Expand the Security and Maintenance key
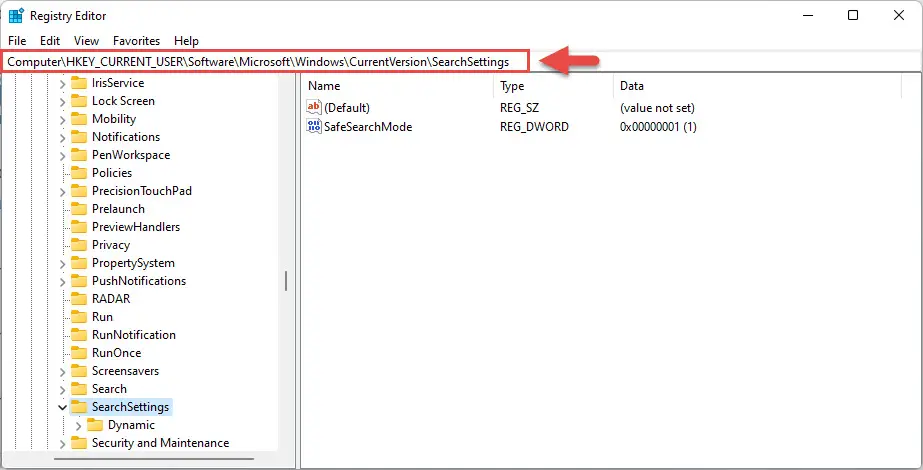The height and width of the screenshot is (470, 923). point(62,443)
